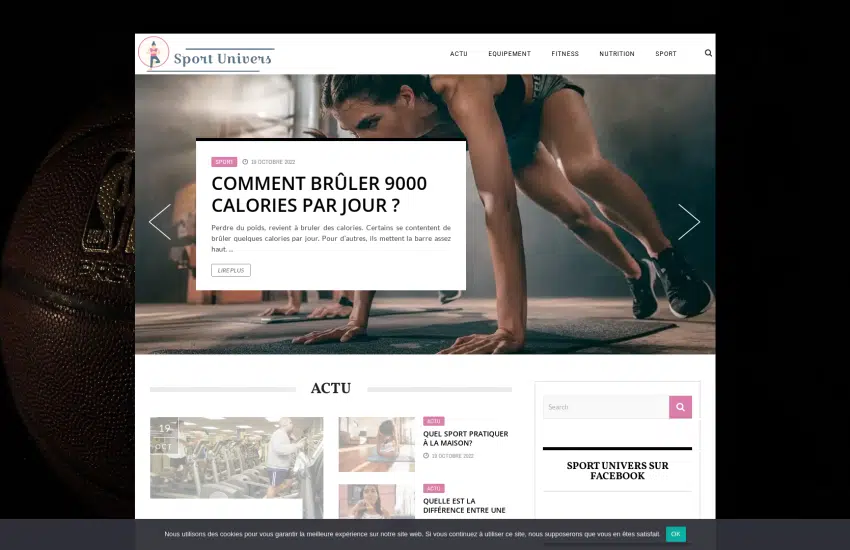Open 'Quel sport pratiquer à la maison?' article
The width and height of the screenshot is (850, 550).
[465, 438]
